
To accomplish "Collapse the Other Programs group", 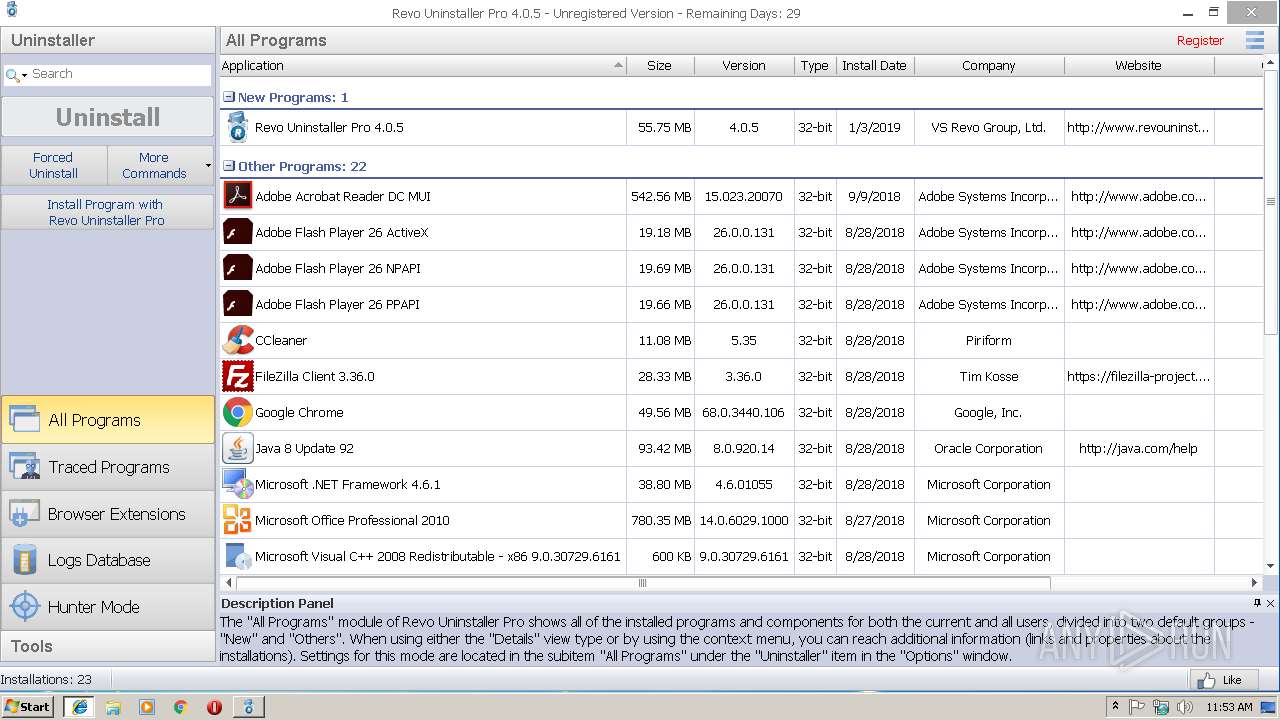I will [229, 166].
